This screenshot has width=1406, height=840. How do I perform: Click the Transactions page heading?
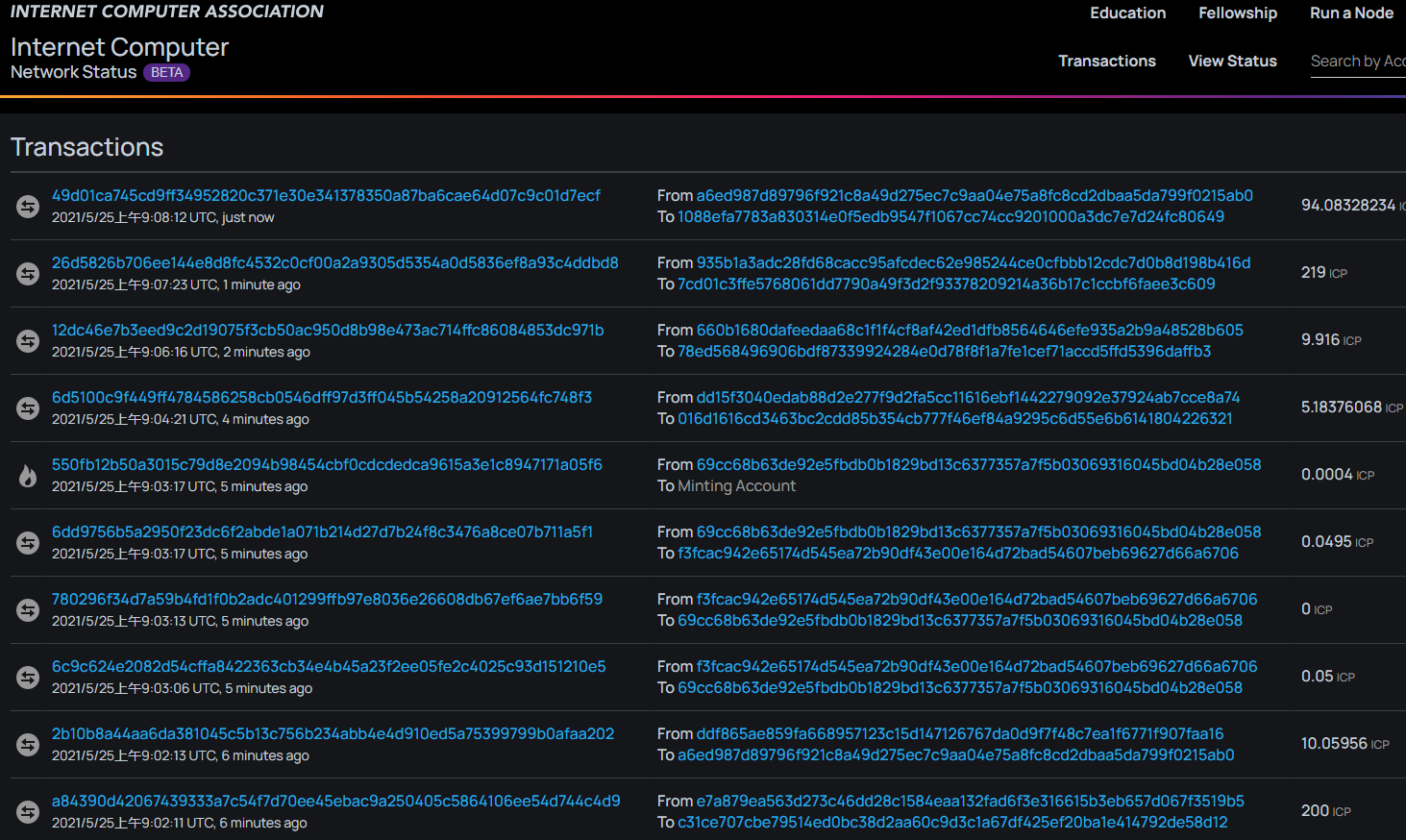86,147
